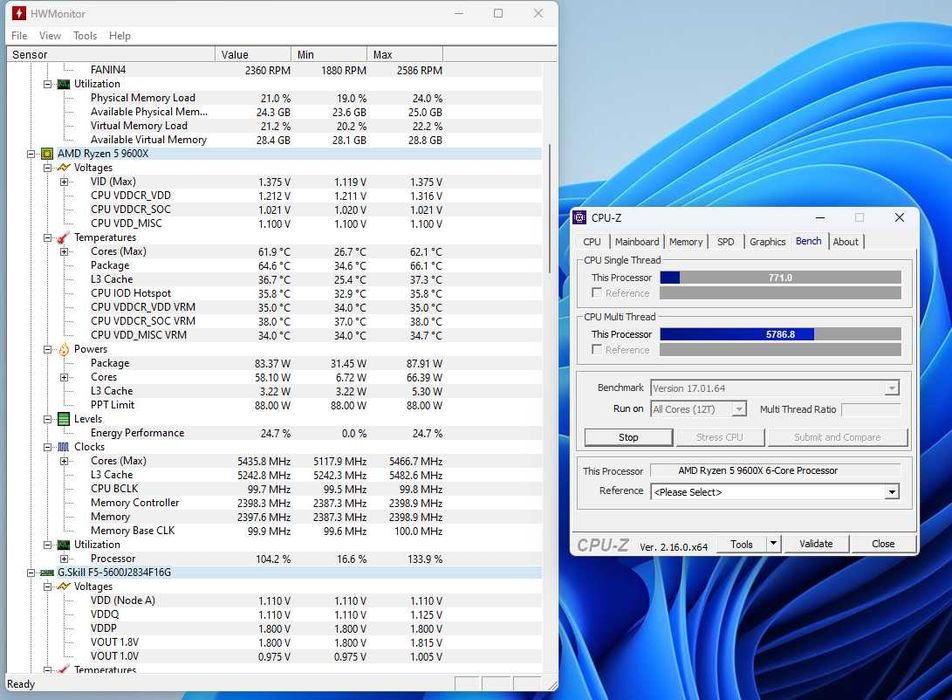The width and height of the screenshot is (952, 700).
Task: Open the Tools menu in HWMonitor
Action: (85, 36)
